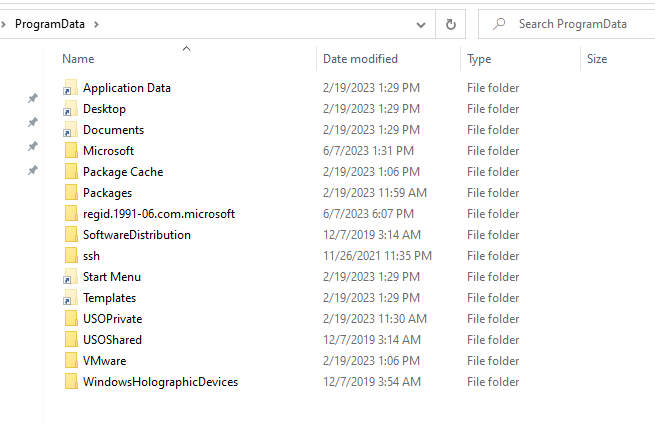Image resolution: width=655 pixels, height=425 pixels.
Task: Select the Start Menu shortcut folder icon
Action: coord(71,277)
